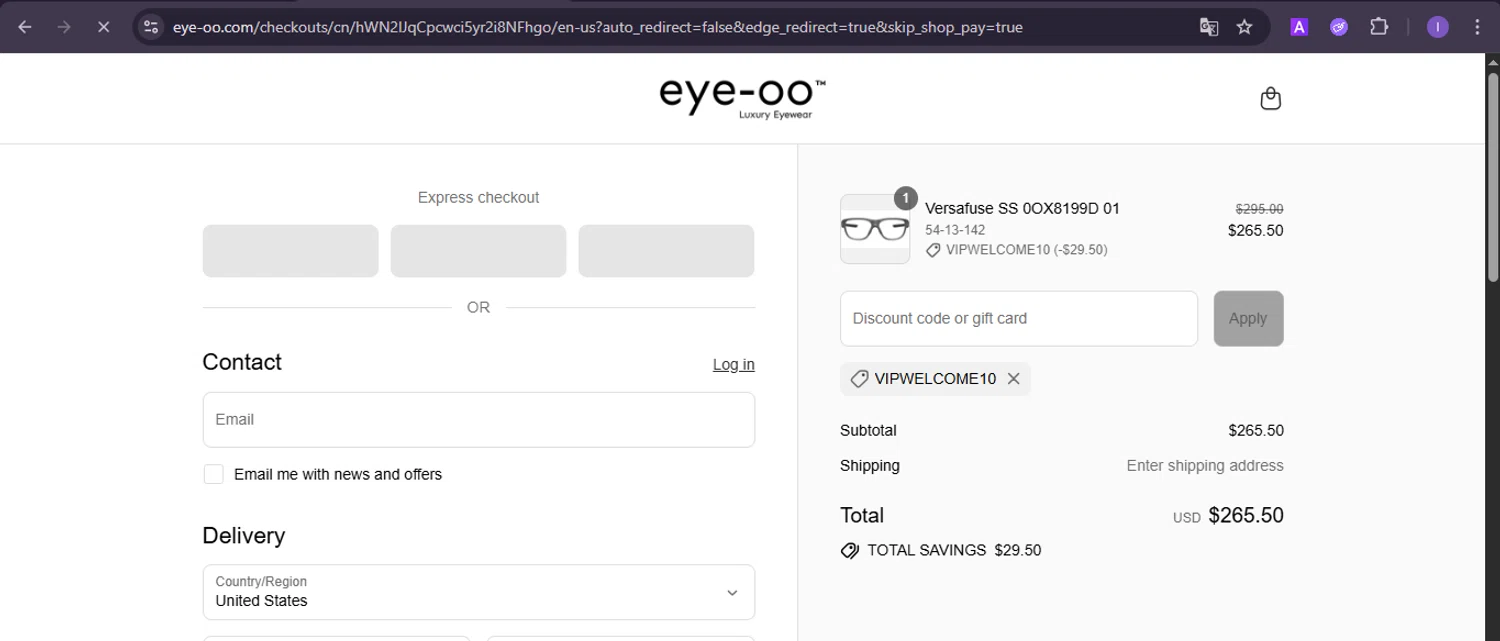Image resolution: width=1500 pixels, height=641 pixels.
Task: View site information icon in address bar
Action: (151, 27)
